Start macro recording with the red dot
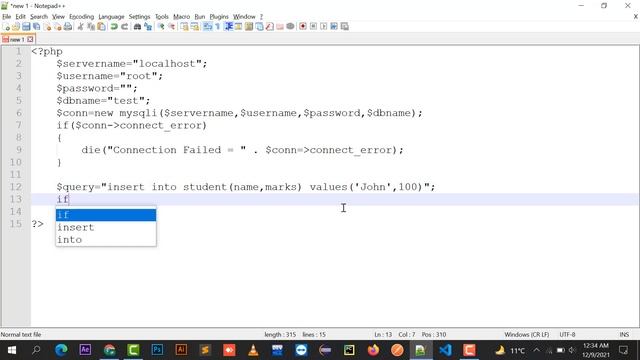640x360 pixels. point(303,27)
